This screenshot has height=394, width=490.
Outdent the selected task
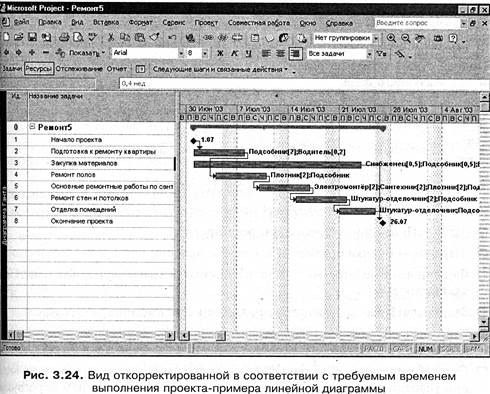coord(6,52)
